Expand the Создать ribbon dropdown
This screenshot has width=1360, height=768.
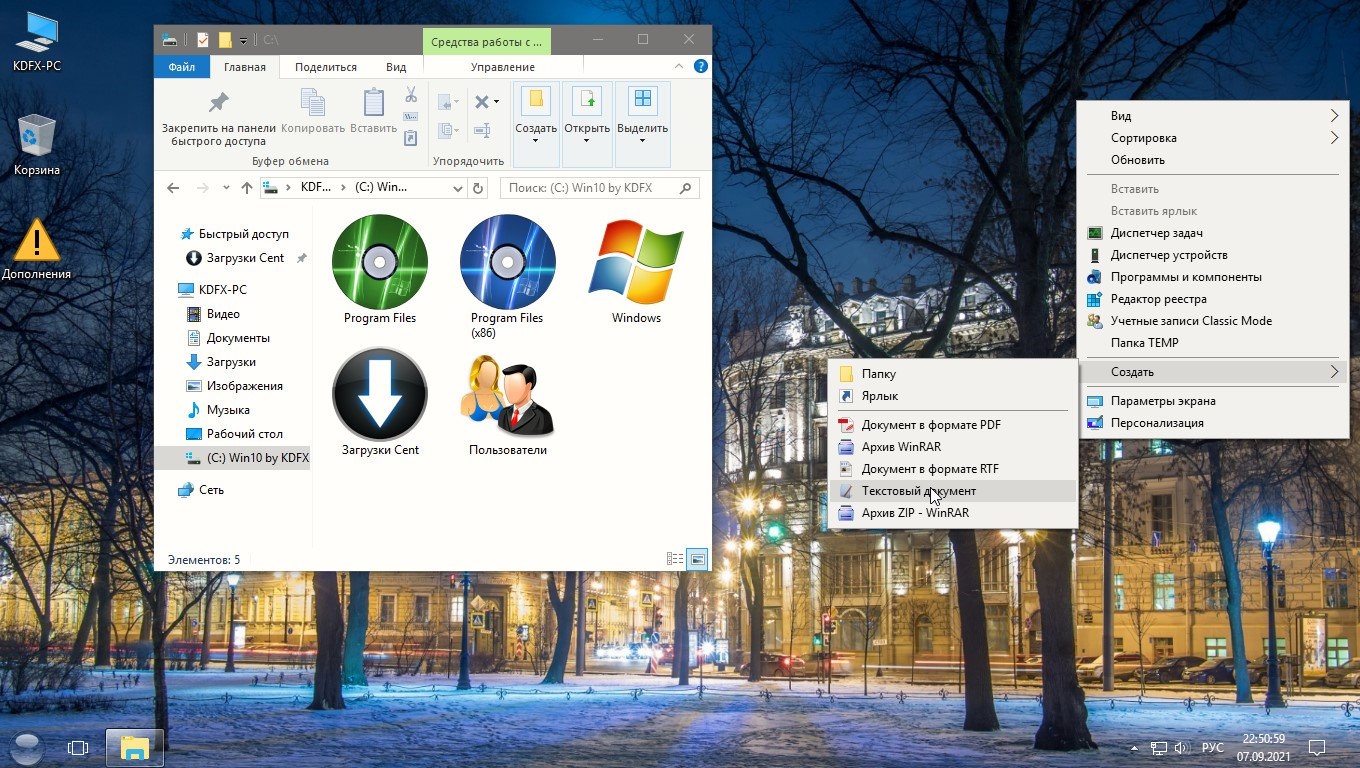[x=536, y=125]
